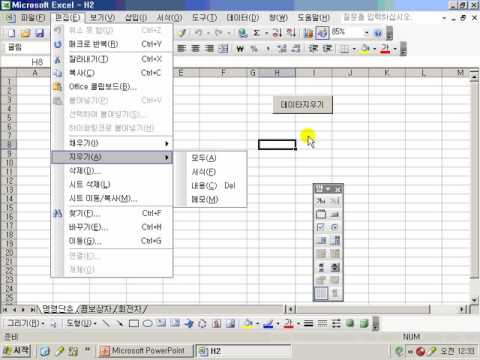Image resolution: width=480 pixels, height=360 pixels.
Task: Open the 그리기(R) draw menu dropdown
Action: [x=26, y=323]
